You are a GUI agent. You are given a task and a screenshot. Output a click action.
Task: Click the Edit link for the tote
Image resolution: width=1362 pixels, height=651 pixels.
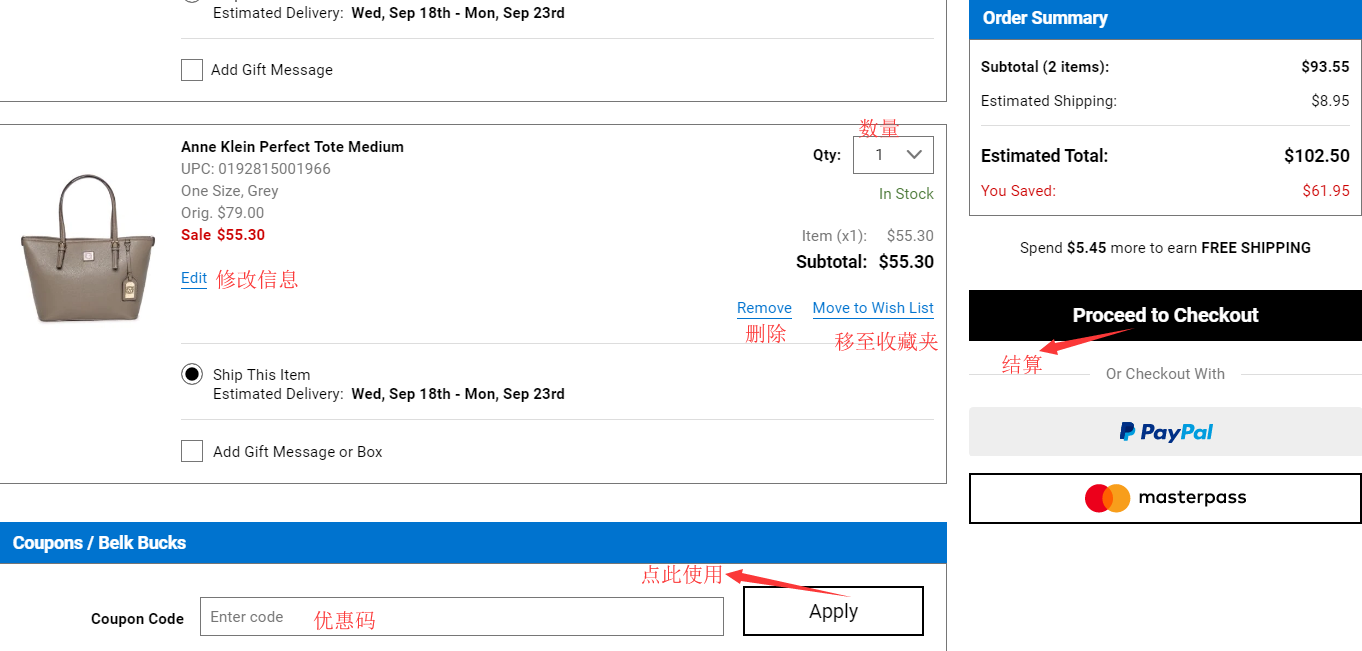tap(194, 279)
